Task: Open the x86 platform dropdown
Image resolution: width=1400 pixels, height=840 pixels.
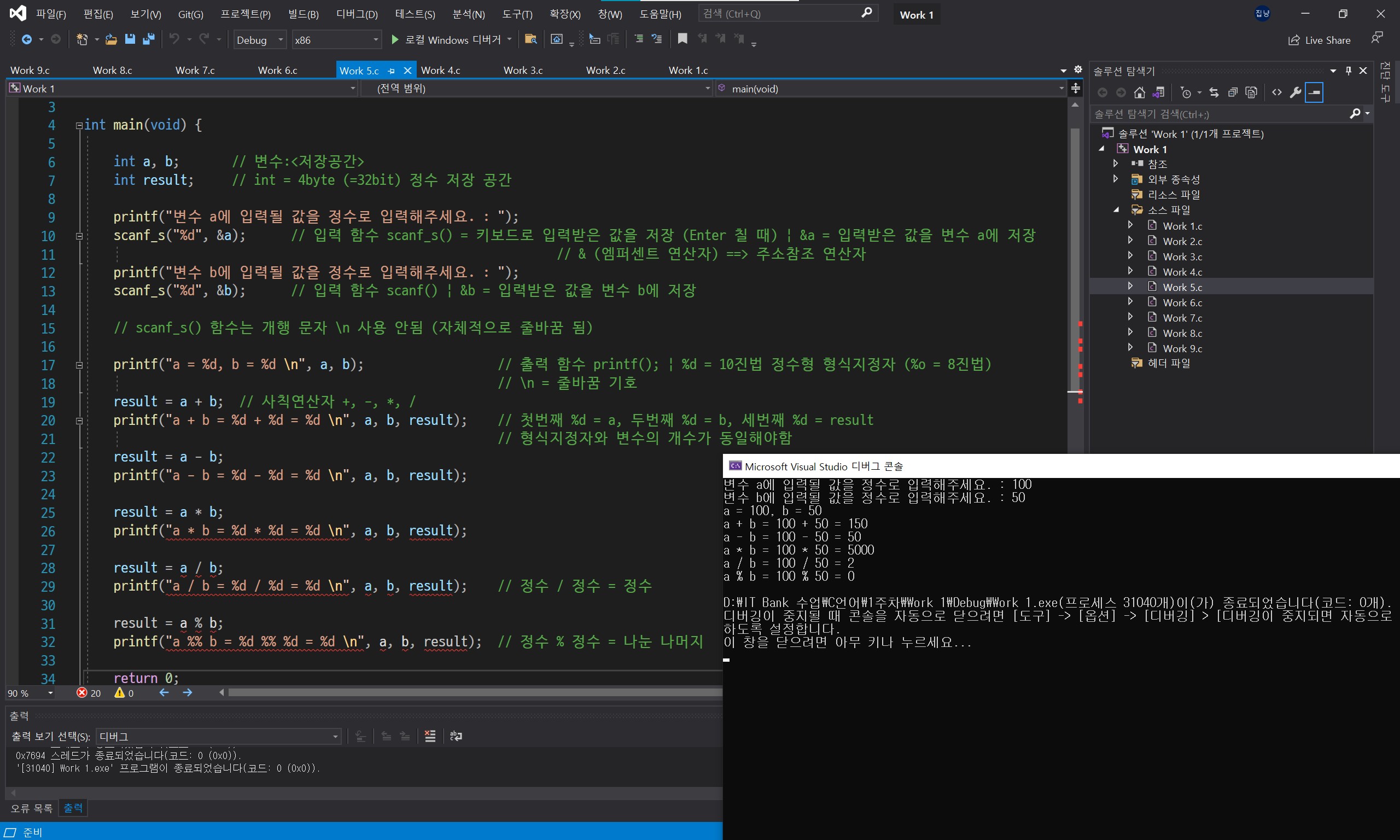Action: [336, 40]
